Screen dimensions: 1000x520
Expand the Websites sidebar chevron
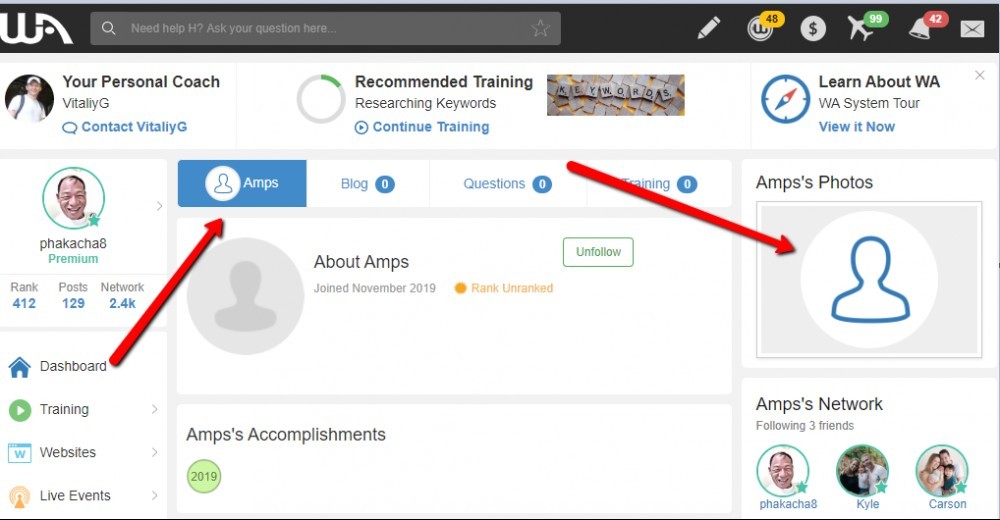pyautogui.click(x=154, y=452)
